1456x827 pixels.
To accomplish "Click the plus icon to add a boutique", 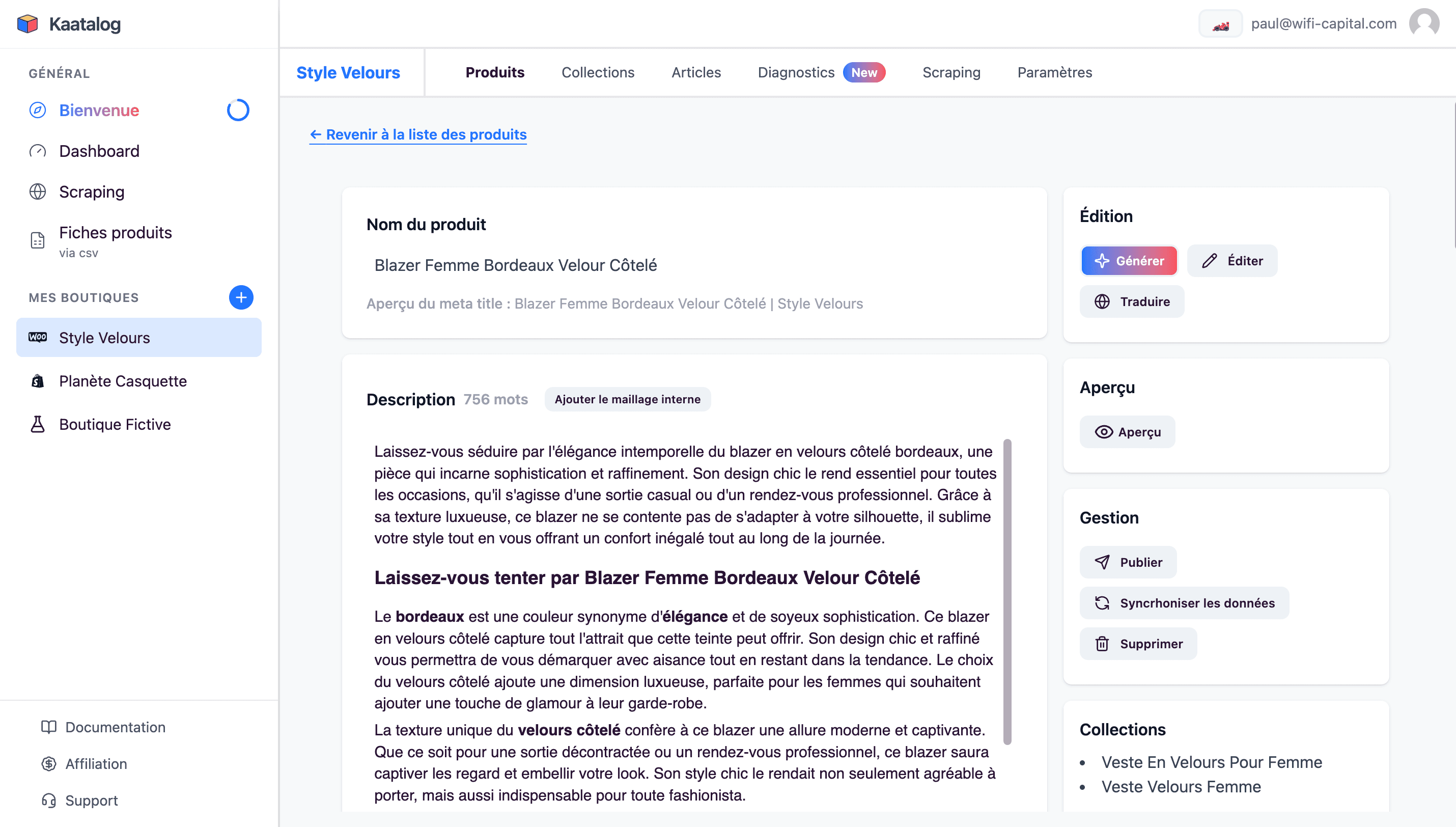I will (241, 297).
